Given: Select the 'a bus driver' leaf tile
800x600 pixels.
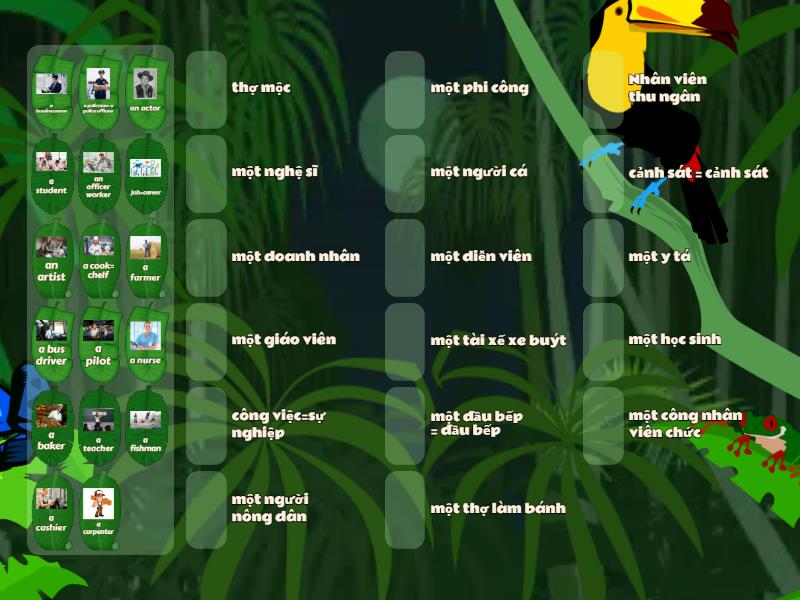Looking at the screenshot, I should click(51, 342).
